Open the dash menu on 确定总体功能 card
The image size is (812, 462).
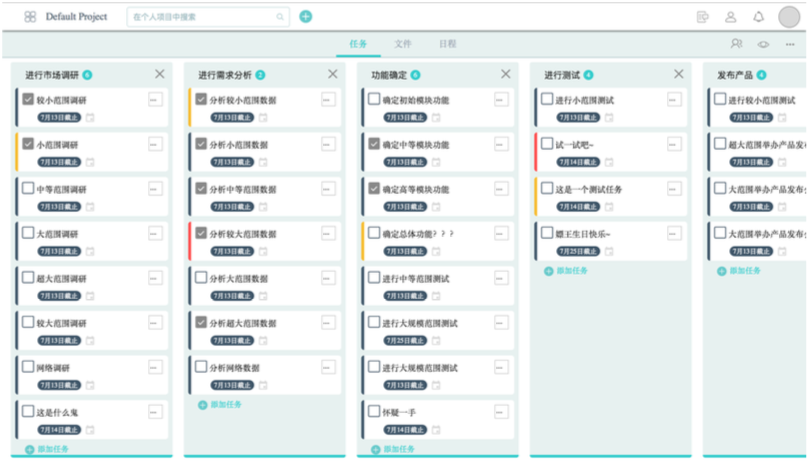[x=501, y=234]
